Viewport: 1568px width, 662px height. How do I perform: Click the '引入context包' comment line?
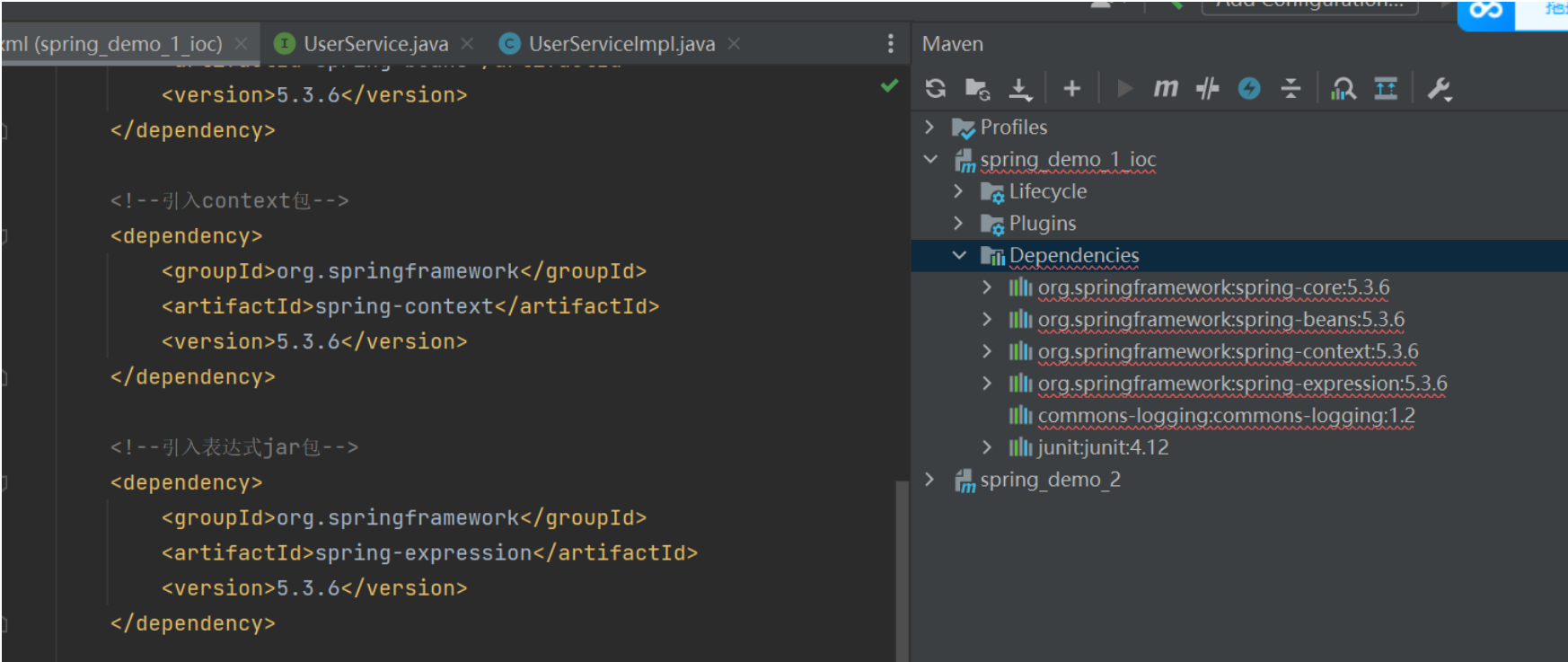tap(229, 200)
